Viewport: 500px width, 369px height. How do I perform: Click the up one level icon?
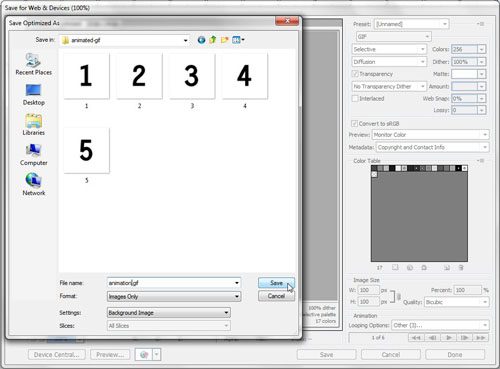point(213,40)
